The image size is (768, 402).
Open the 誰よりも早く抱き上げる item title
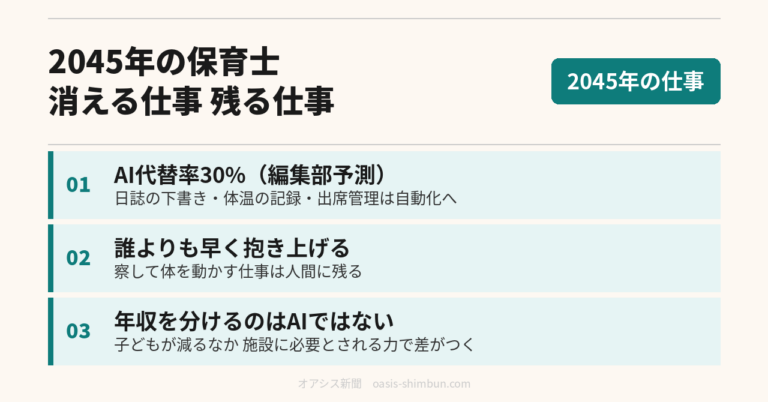point(232,248)
